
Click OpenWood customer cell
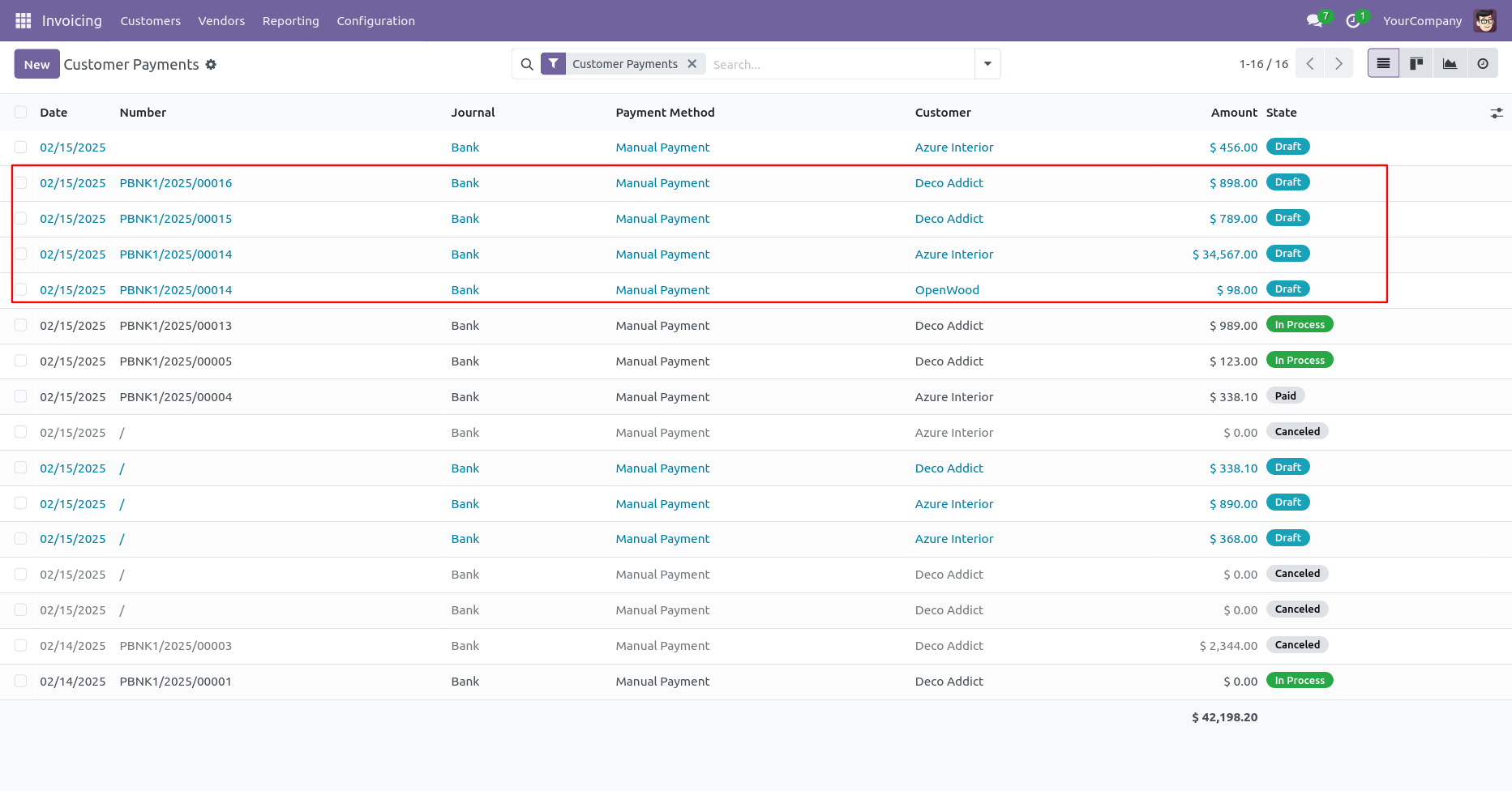coord(947,290)
